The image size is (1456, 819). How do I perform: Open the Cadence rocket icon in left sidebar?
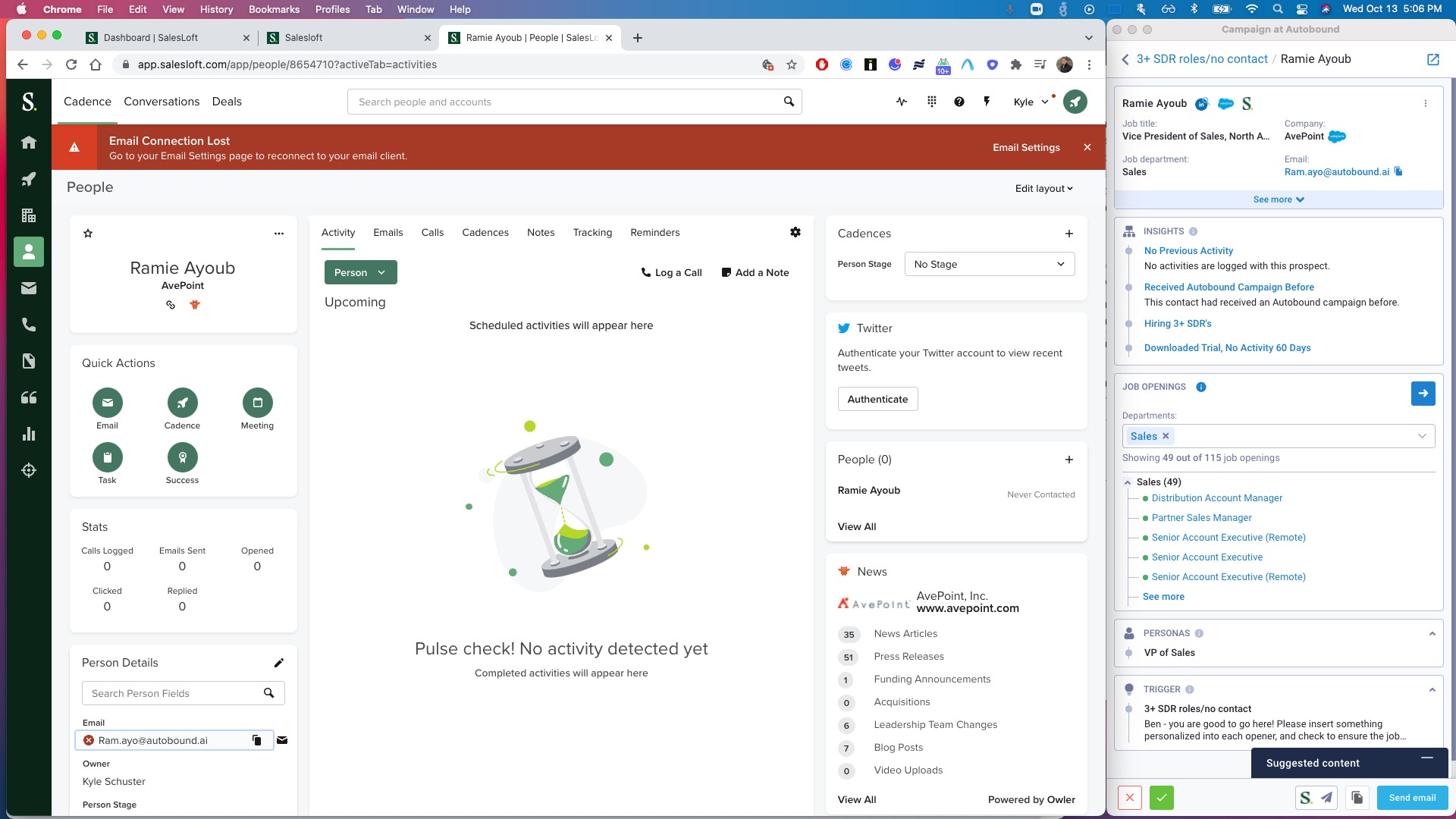[29, 179]
